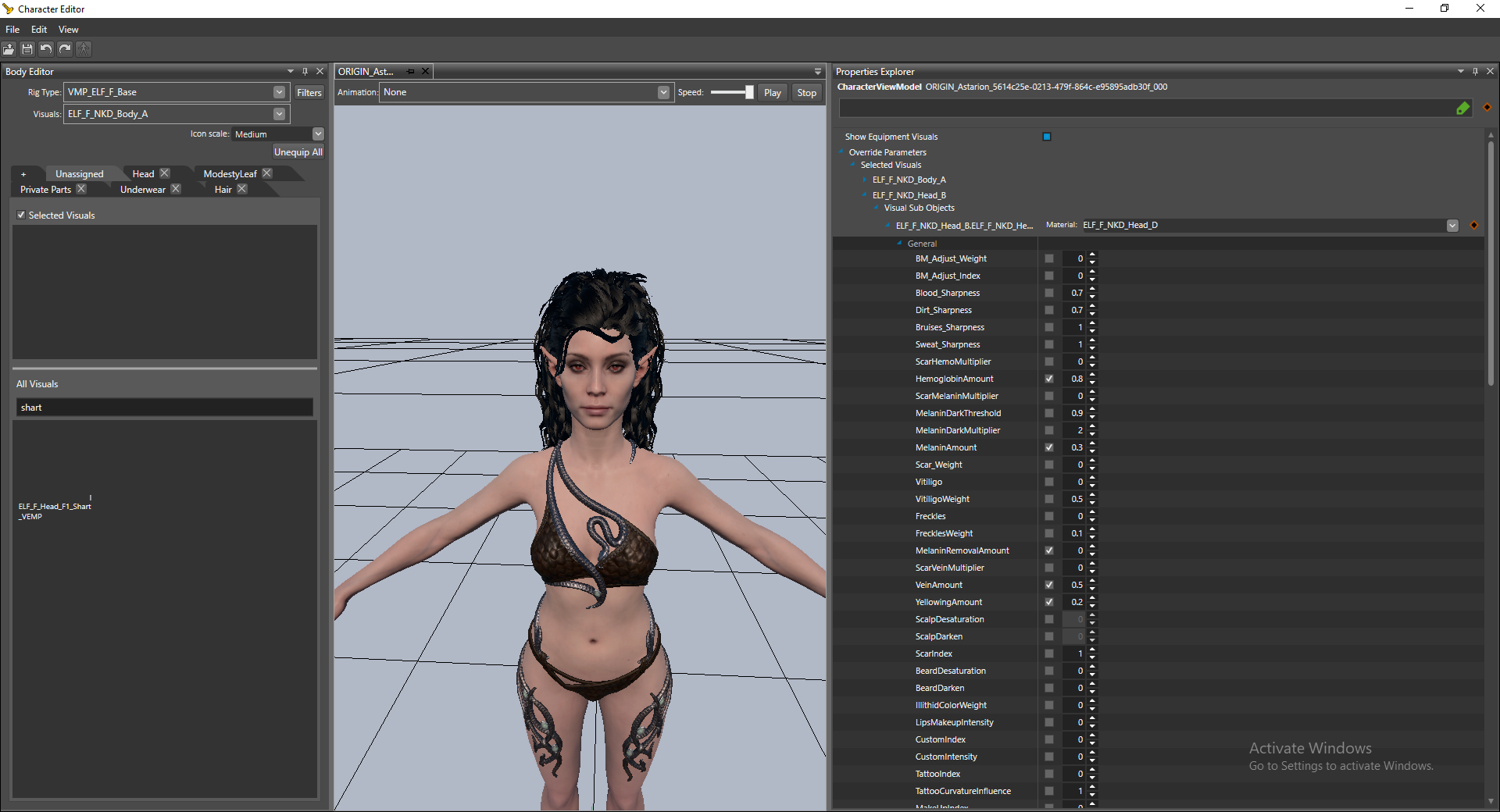Viewport: 1500px width, 812px height.
Task: Add a new slot tab with plus
Action: tap(23, 174)
